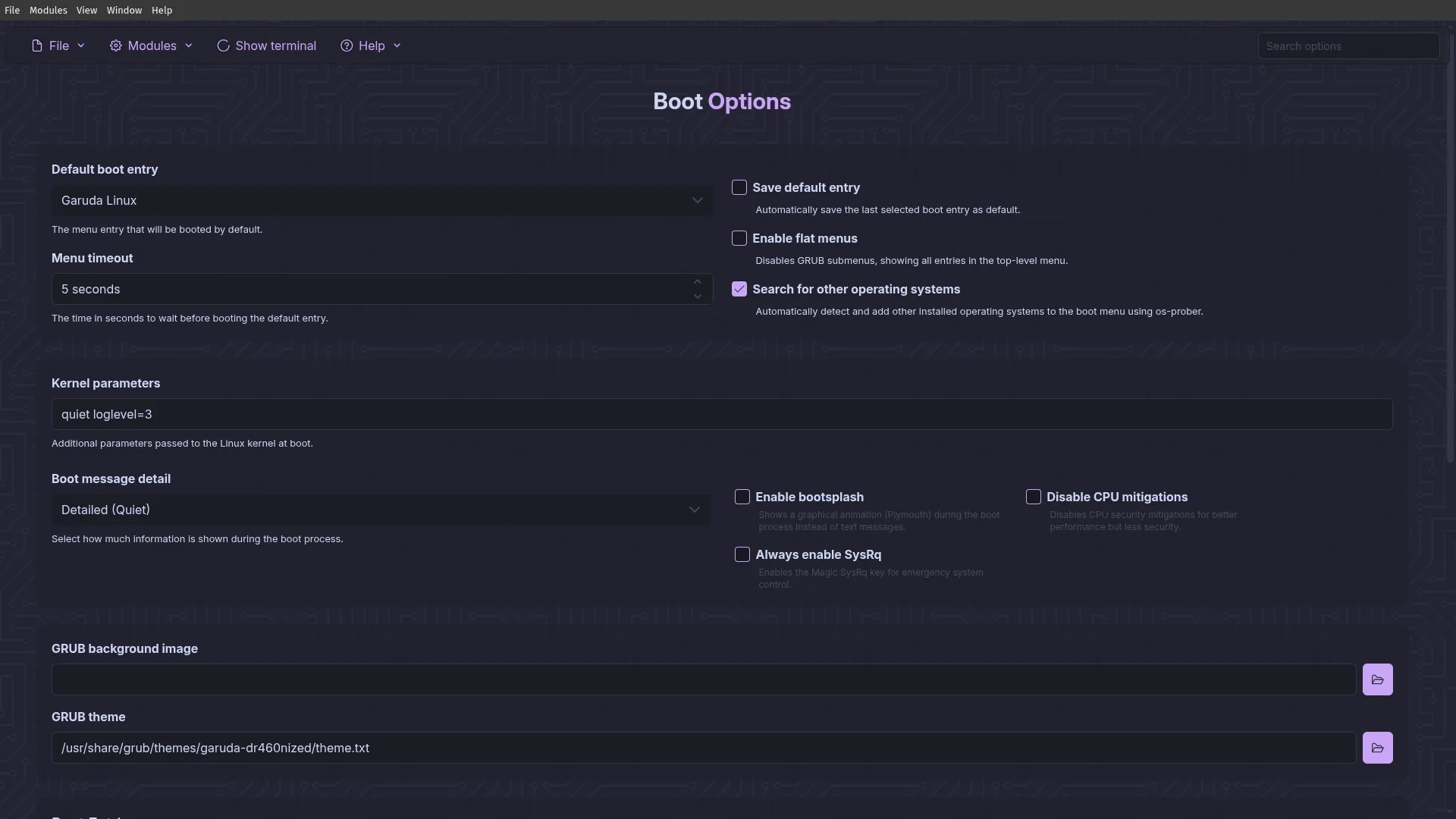Open folder browser for GRUB background image
The image size is (1456, 819).
[1377, 679]
